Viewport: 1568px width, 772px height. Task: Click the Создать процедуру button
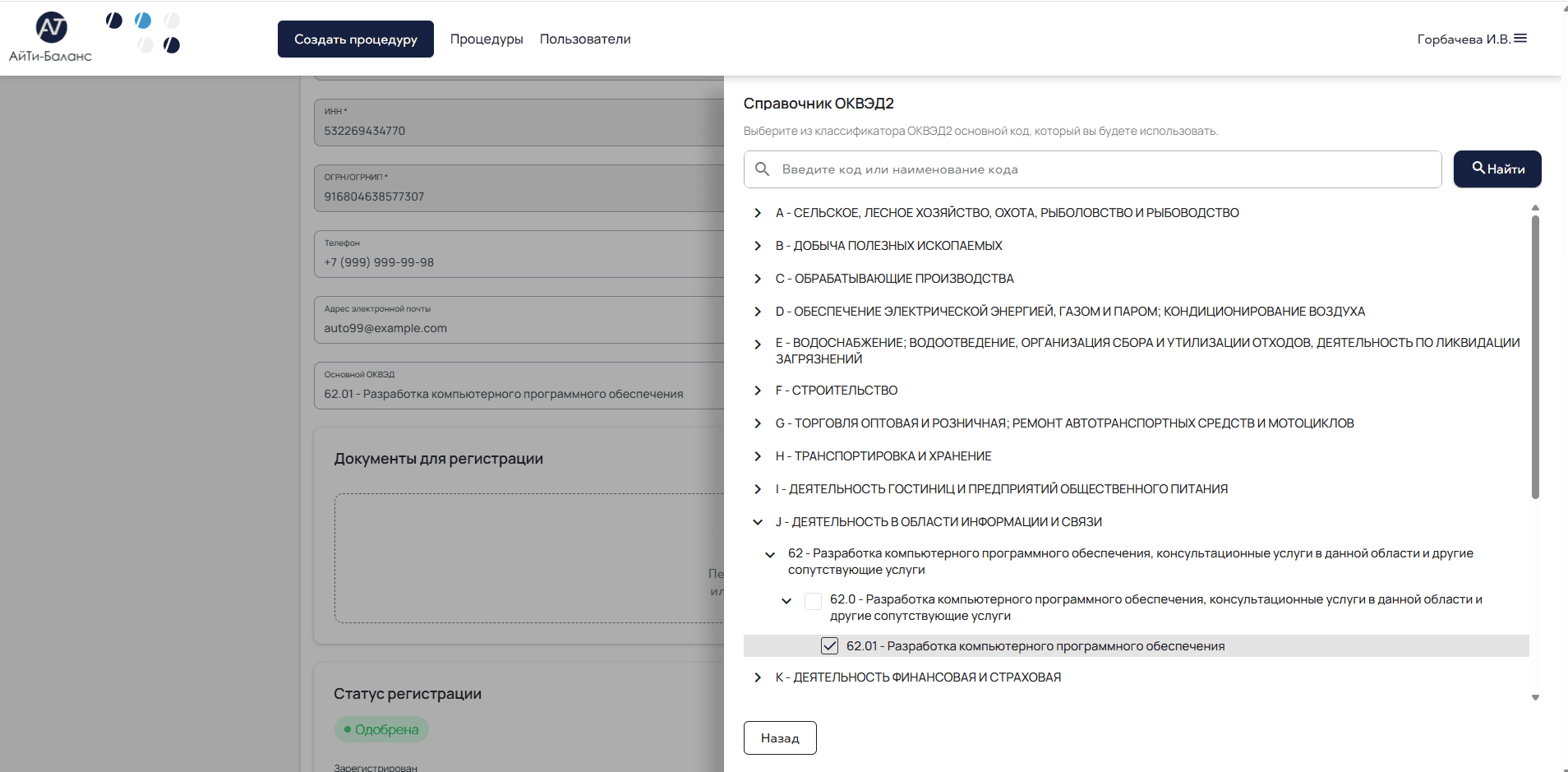coord(355,39)
